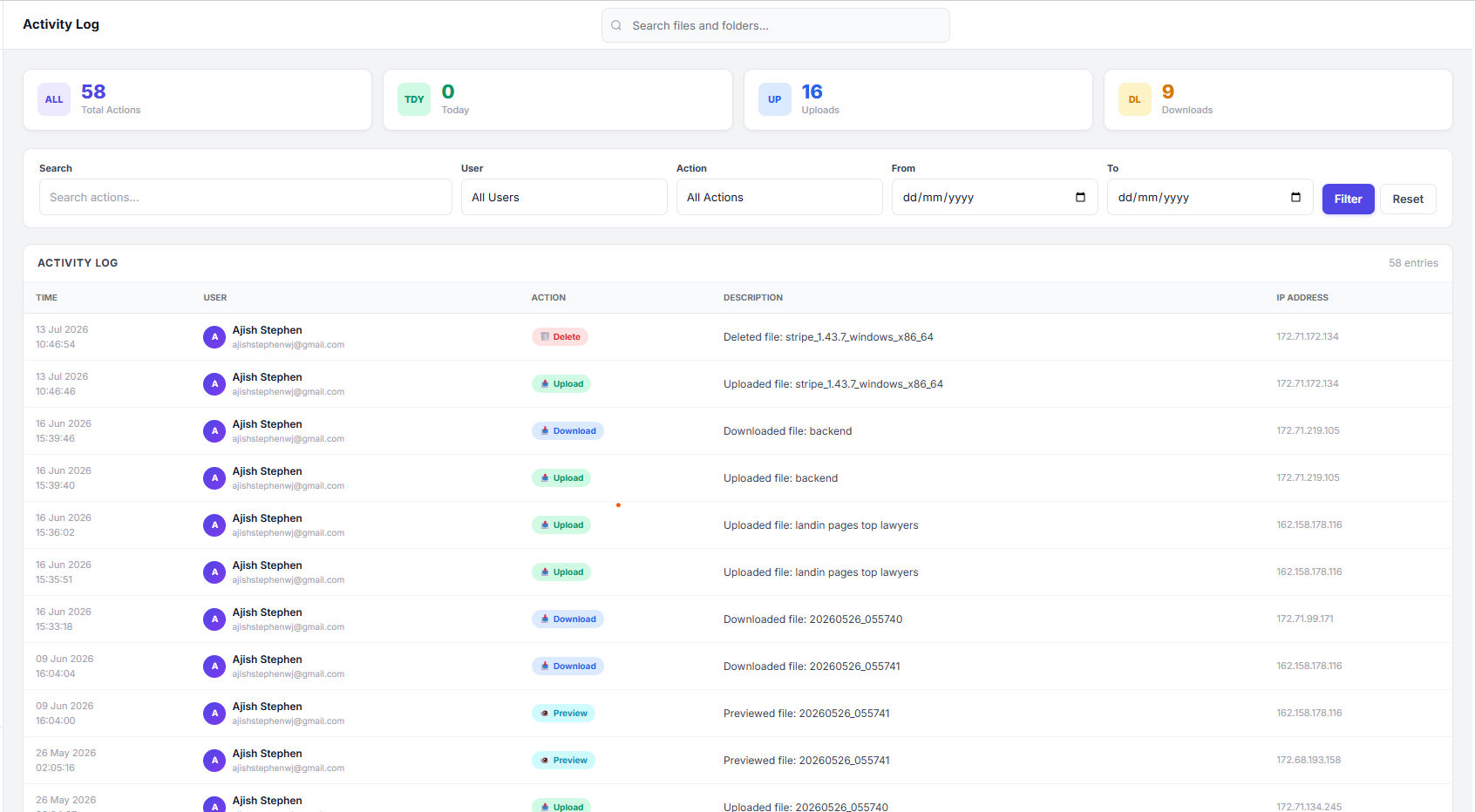Click the TIME column header
The height and width of the screenshot is (812, 1475).
[46, 298]
